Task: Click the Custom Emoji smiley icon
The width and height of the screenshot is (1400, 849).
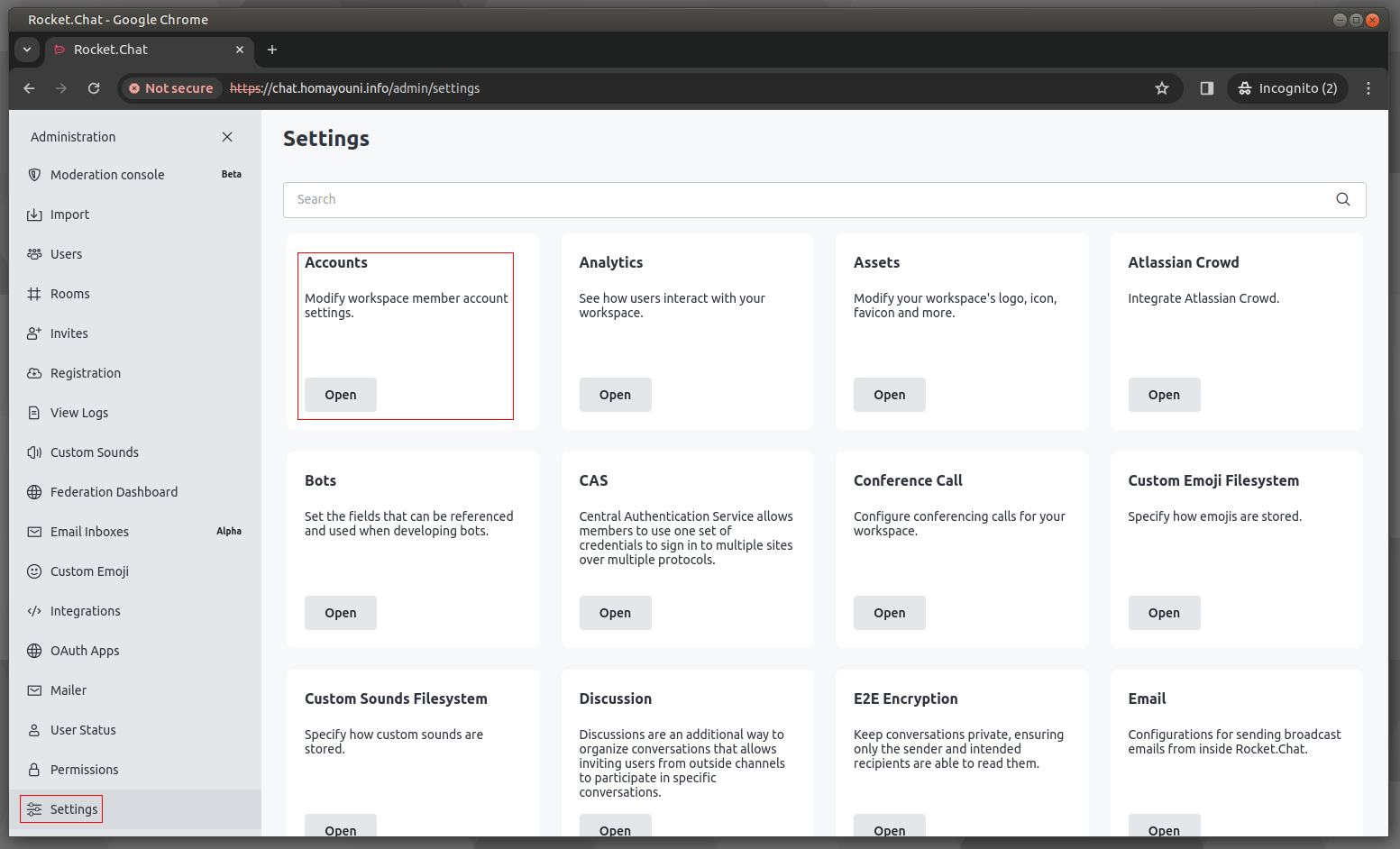Action: click(34, 571)
